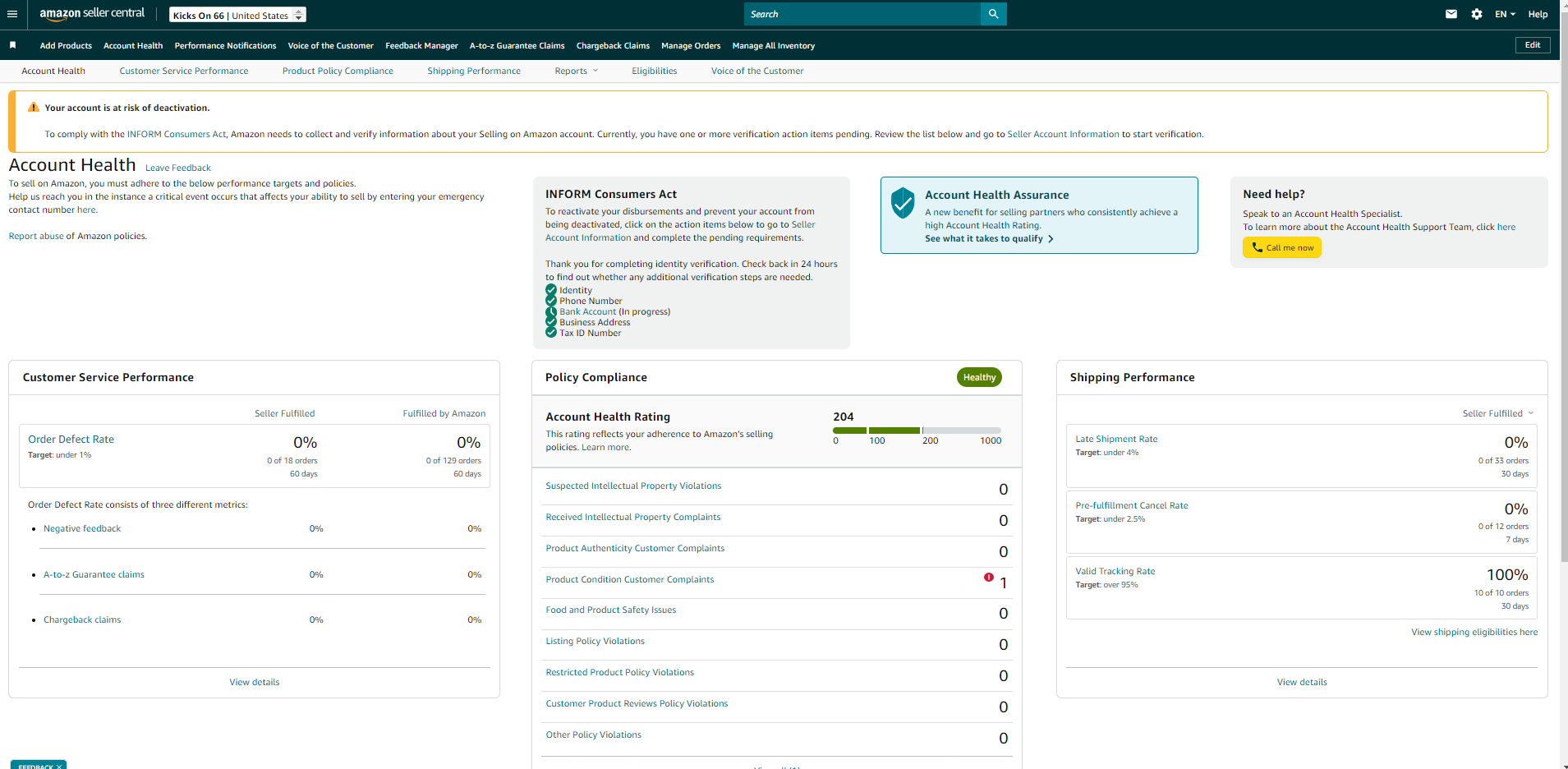Screen dimensions: 1568x769
Task: Click the green check beside Phone Number
Action: 551,301
